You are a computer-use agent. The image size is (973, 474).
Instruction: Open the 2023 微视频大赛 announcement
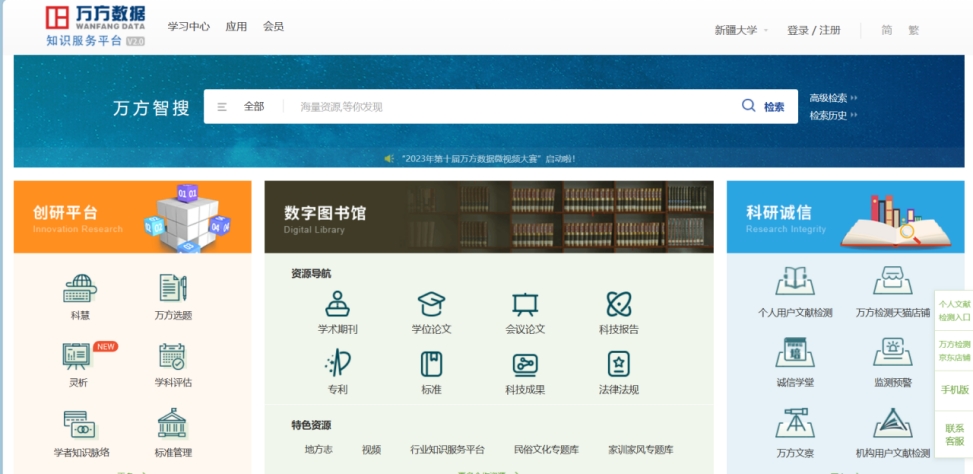click(x=488, y=159)
